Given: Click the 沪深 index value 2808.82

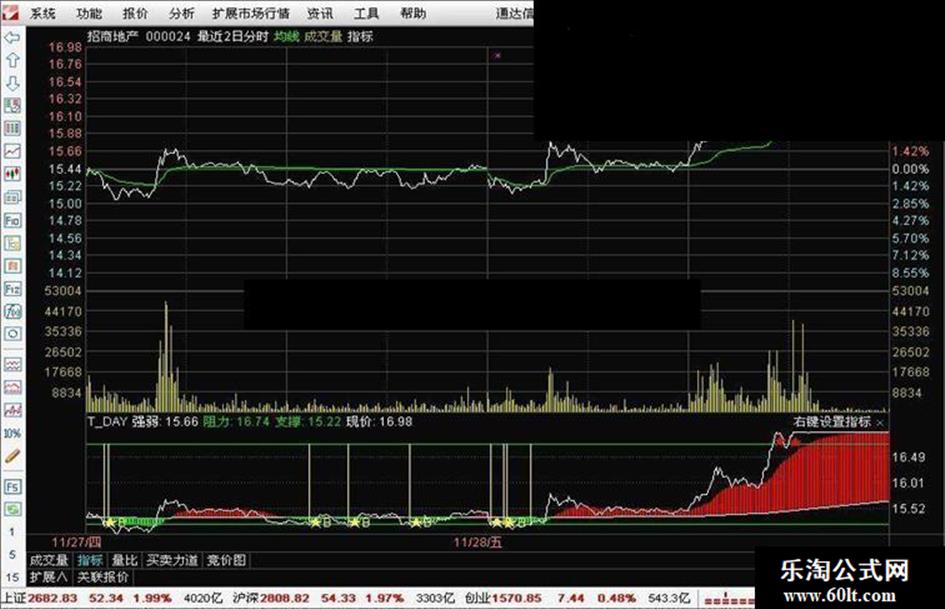Looking at the screenshot, I should tap(285, 598).
